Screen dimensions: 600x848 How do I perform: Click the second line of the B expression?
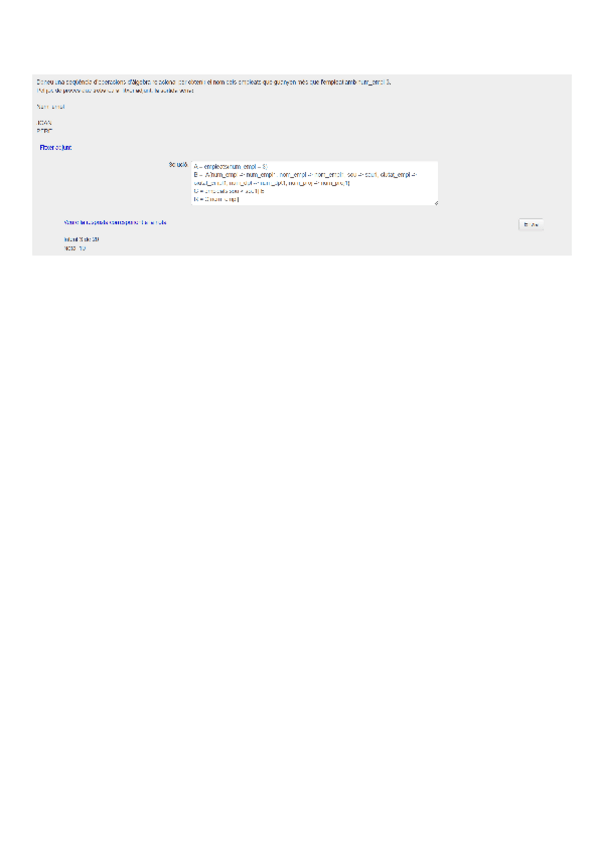coord(272,183)
